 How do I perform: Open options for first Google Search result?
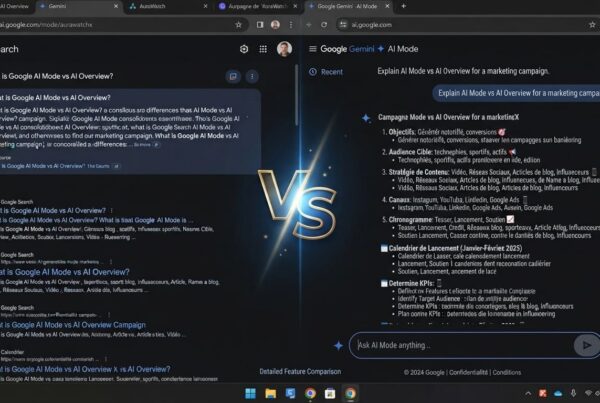[112, 210]
